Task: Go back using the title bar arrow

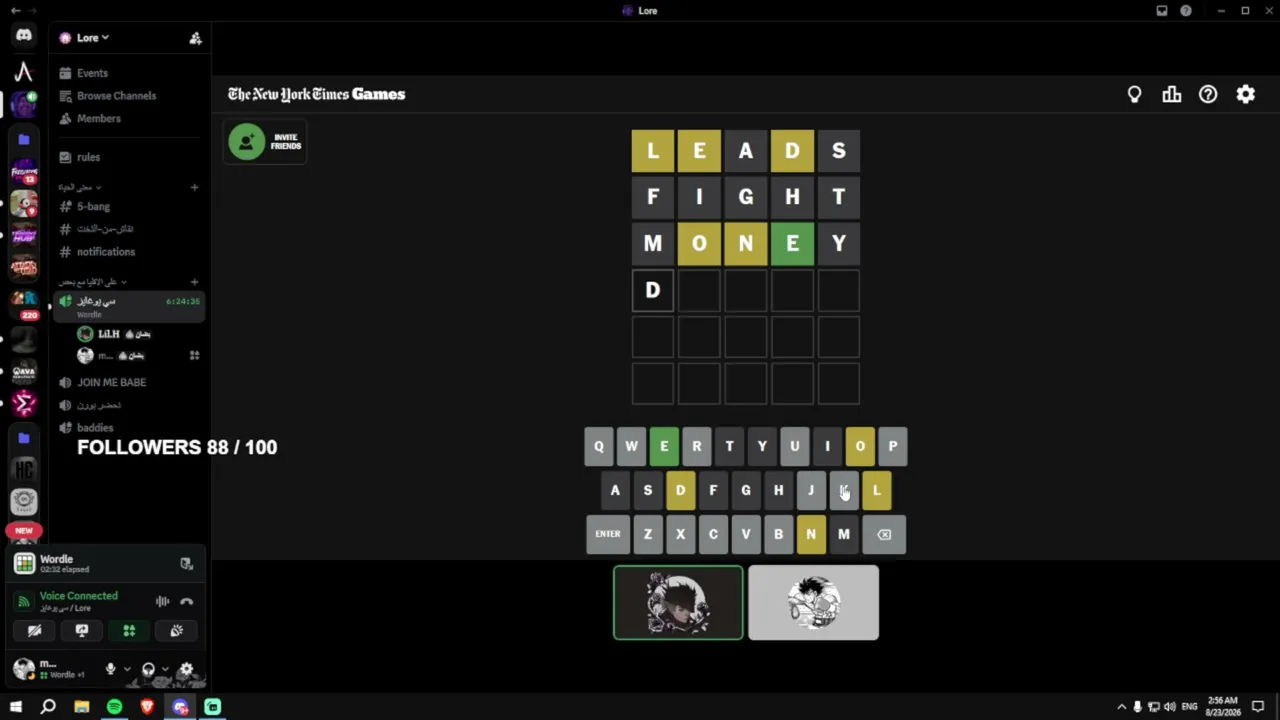Action: [15, 11]
